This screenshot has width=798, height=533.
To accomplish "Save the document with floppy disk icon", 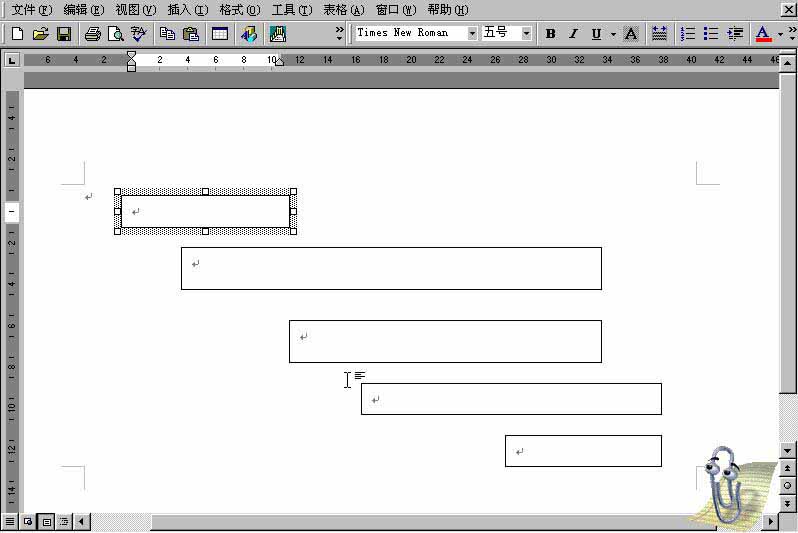I will (63, 34).
